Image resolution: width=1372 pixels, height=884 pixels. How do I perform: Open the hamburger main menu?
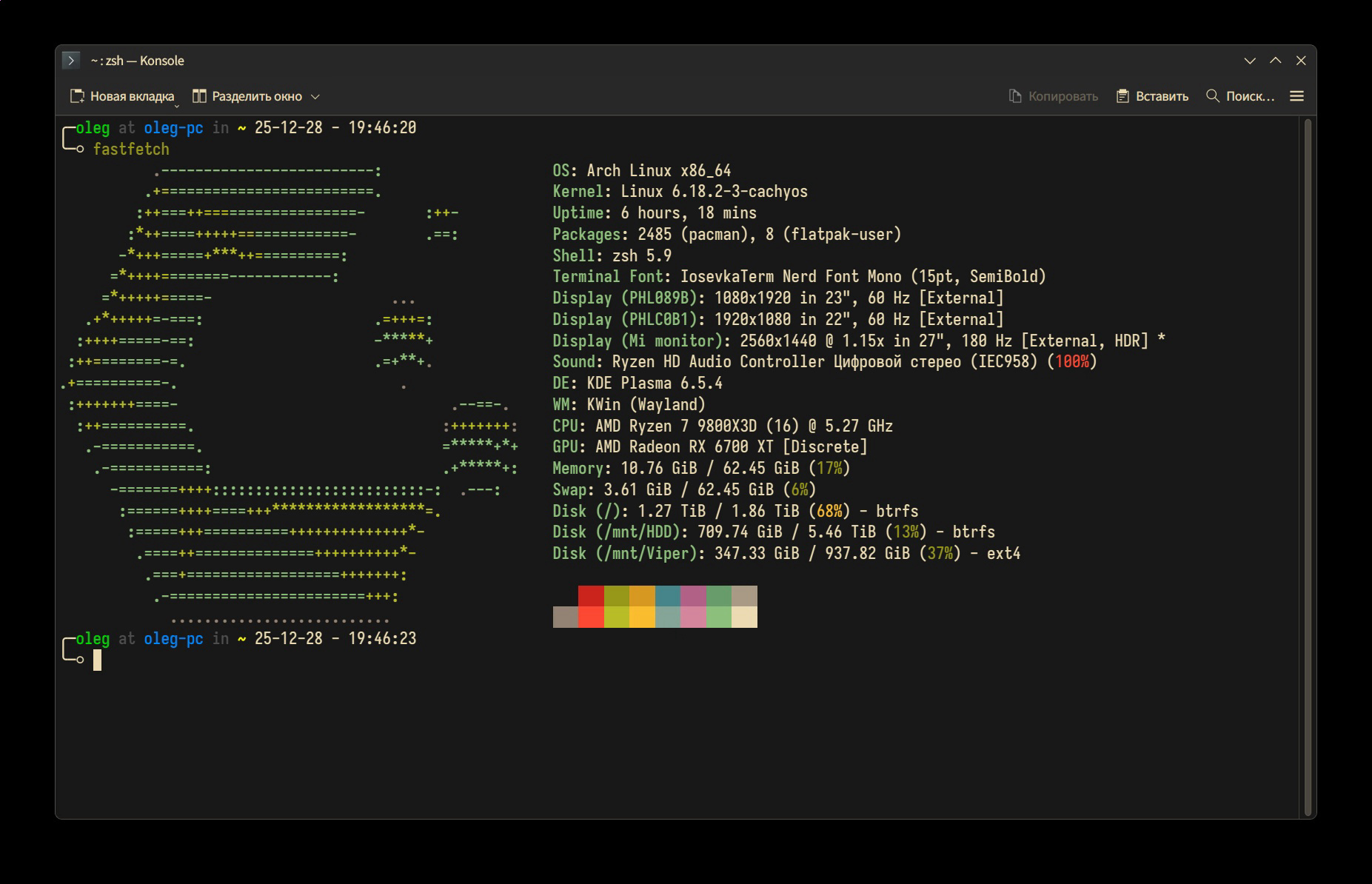click(1296, 96)
